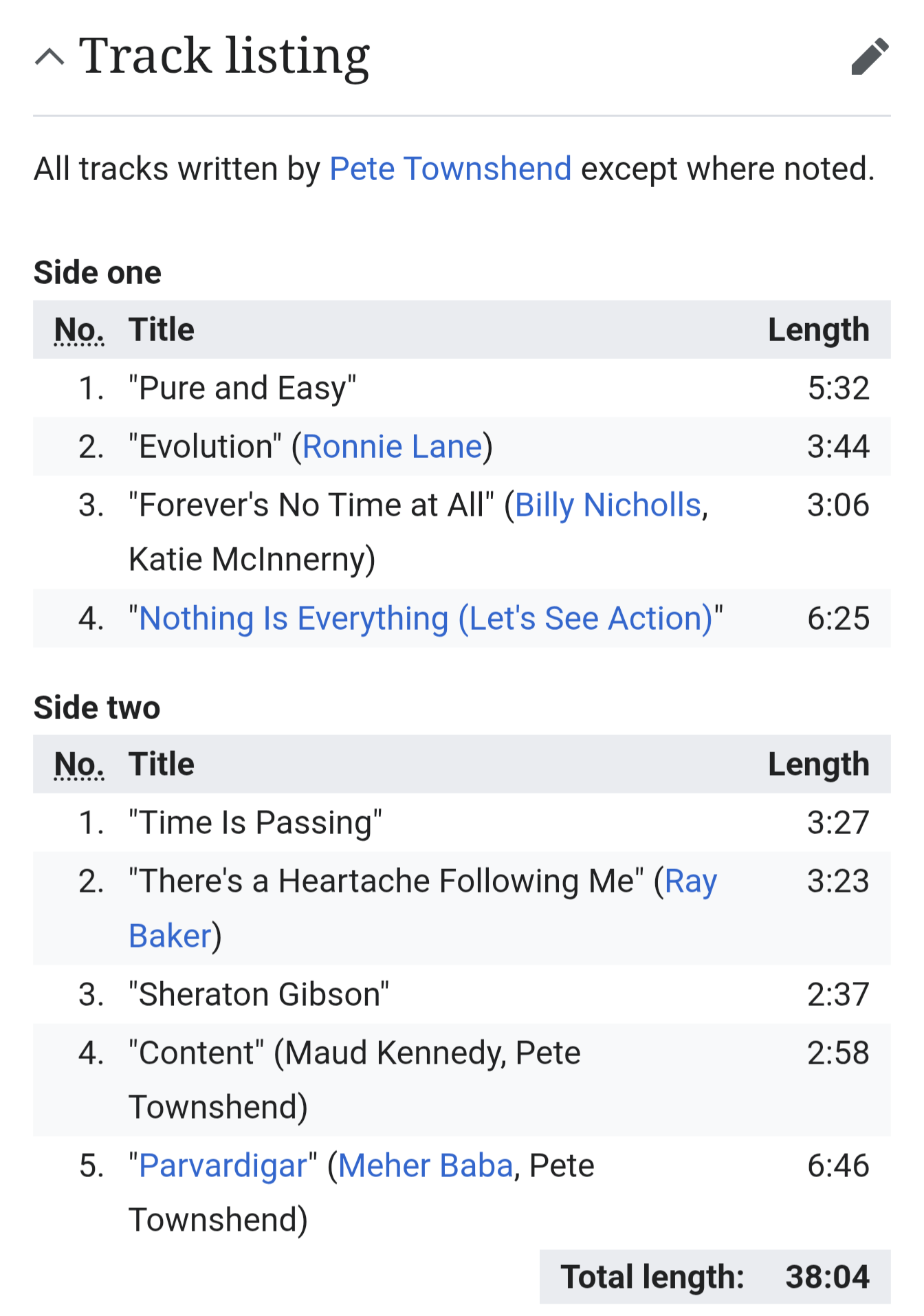The width and height of the screenshot is (924, 1316).
Task: Click the Side one Length column header
Action: [818, 330]
